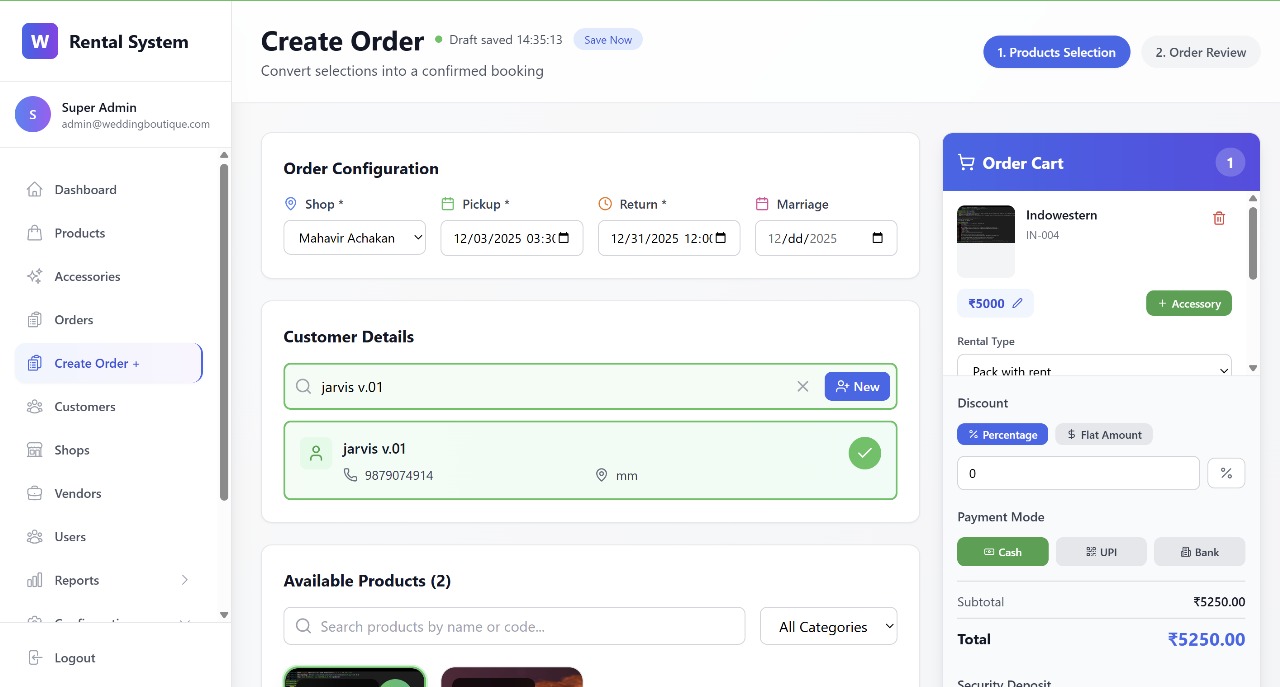Screen dimensions: 1280x687
Task: Open the Vendors sidebar section
Action: point(78,493)
